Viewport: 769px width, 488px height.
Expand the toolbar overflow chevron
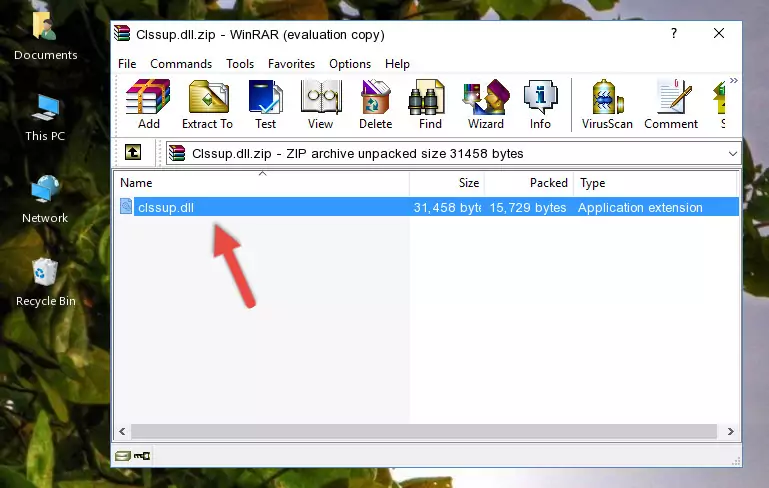[x=733, y=80]
